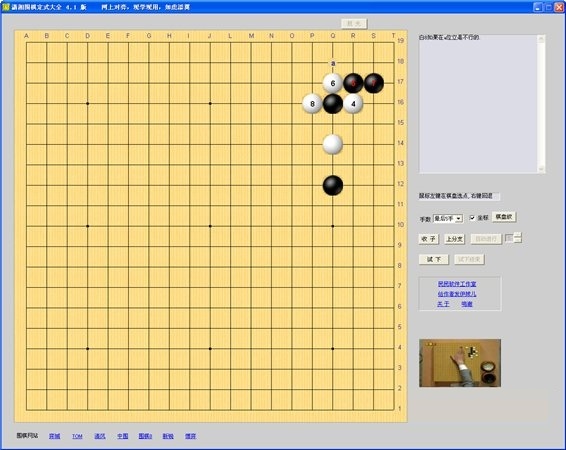Click the star point at Q4
The width and height of the screenshot is (566, 450).
tap(332, 349)
